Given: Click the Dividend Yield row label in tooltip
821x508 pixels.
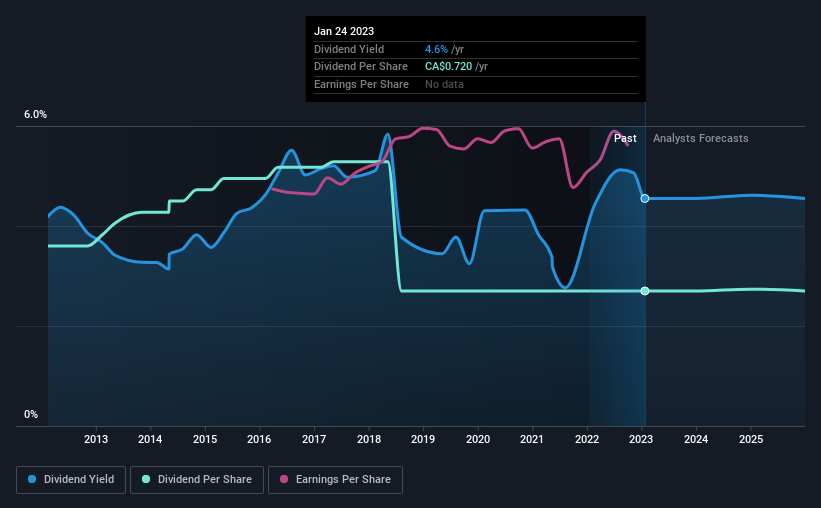Looking at the screenshot, I should click(x=349, y=49).
